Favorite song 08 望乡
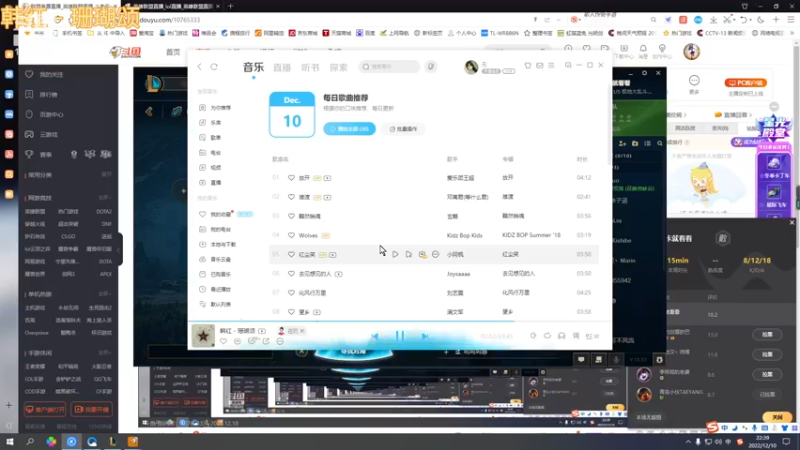The height and width of the screenshot is (450, 800). pos(291,312)
